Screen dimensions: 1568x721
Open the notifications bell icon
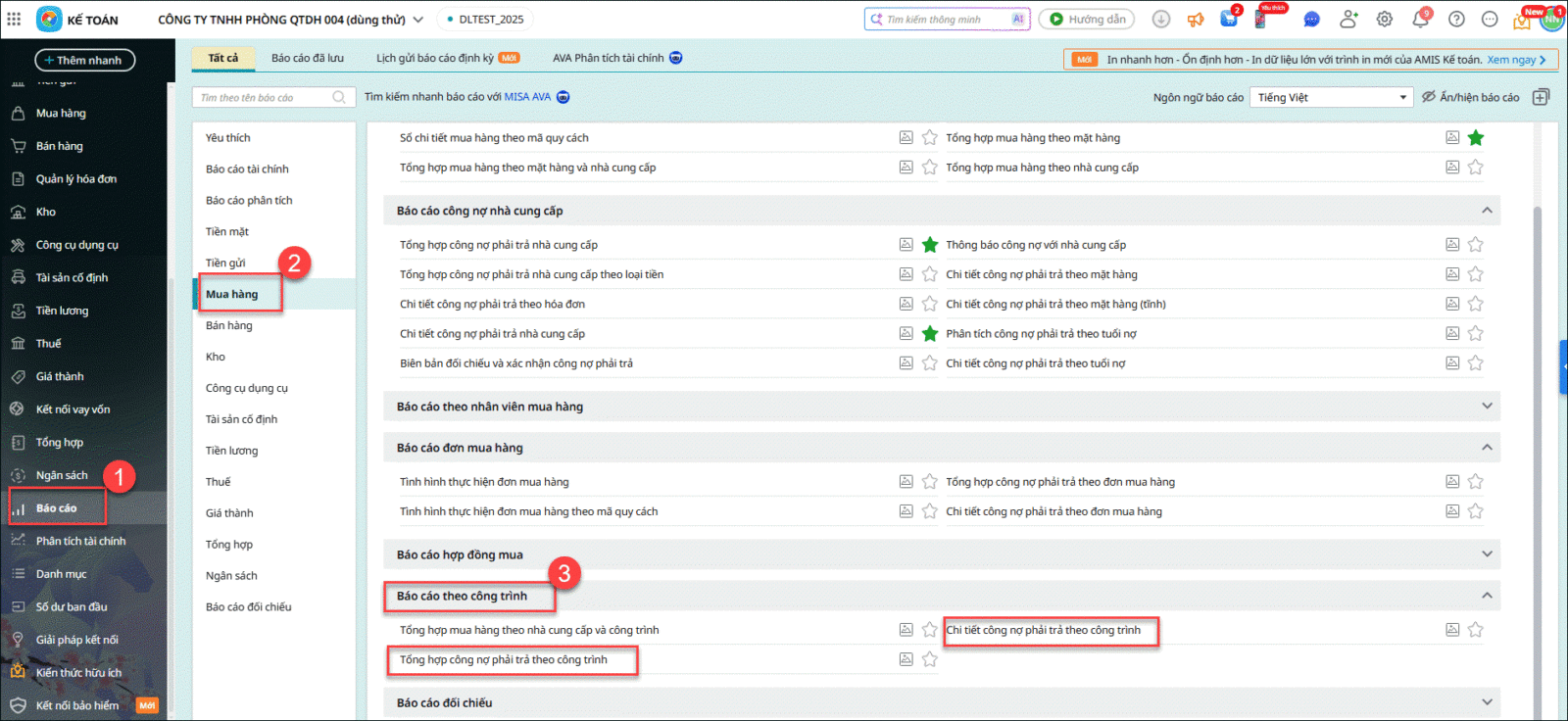pyautogui.click(x=1420, y=20)
